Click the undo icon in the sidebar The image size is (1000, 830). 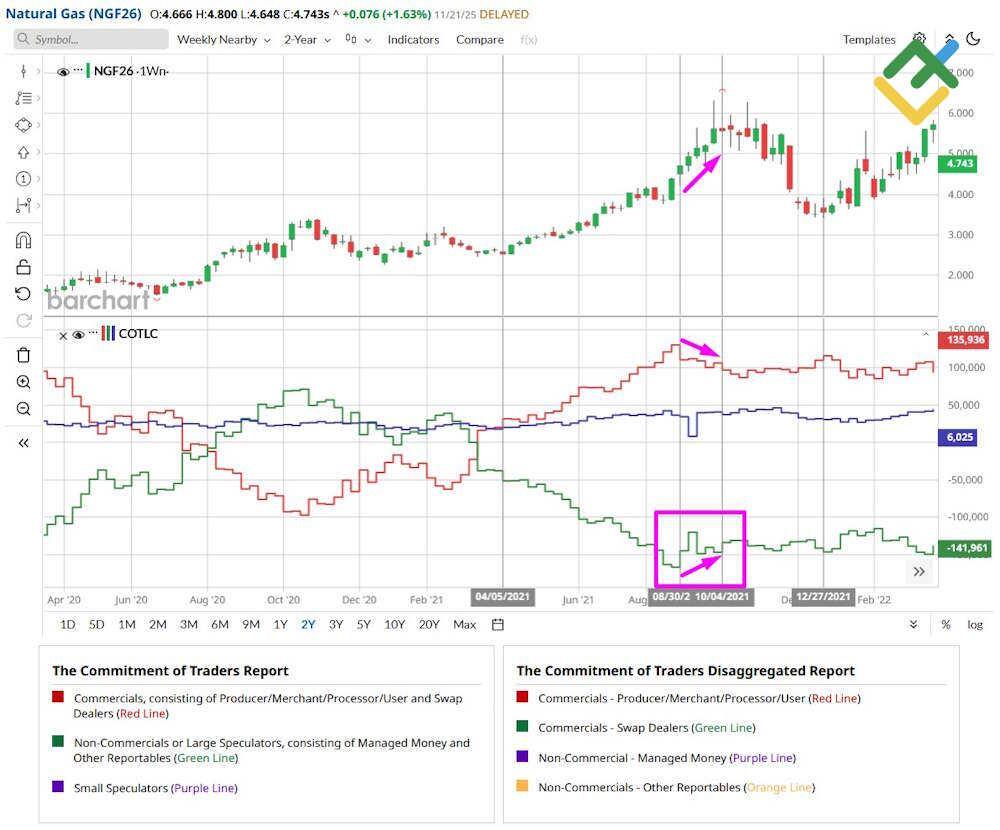pyautogui.click(x=22, y=293)
